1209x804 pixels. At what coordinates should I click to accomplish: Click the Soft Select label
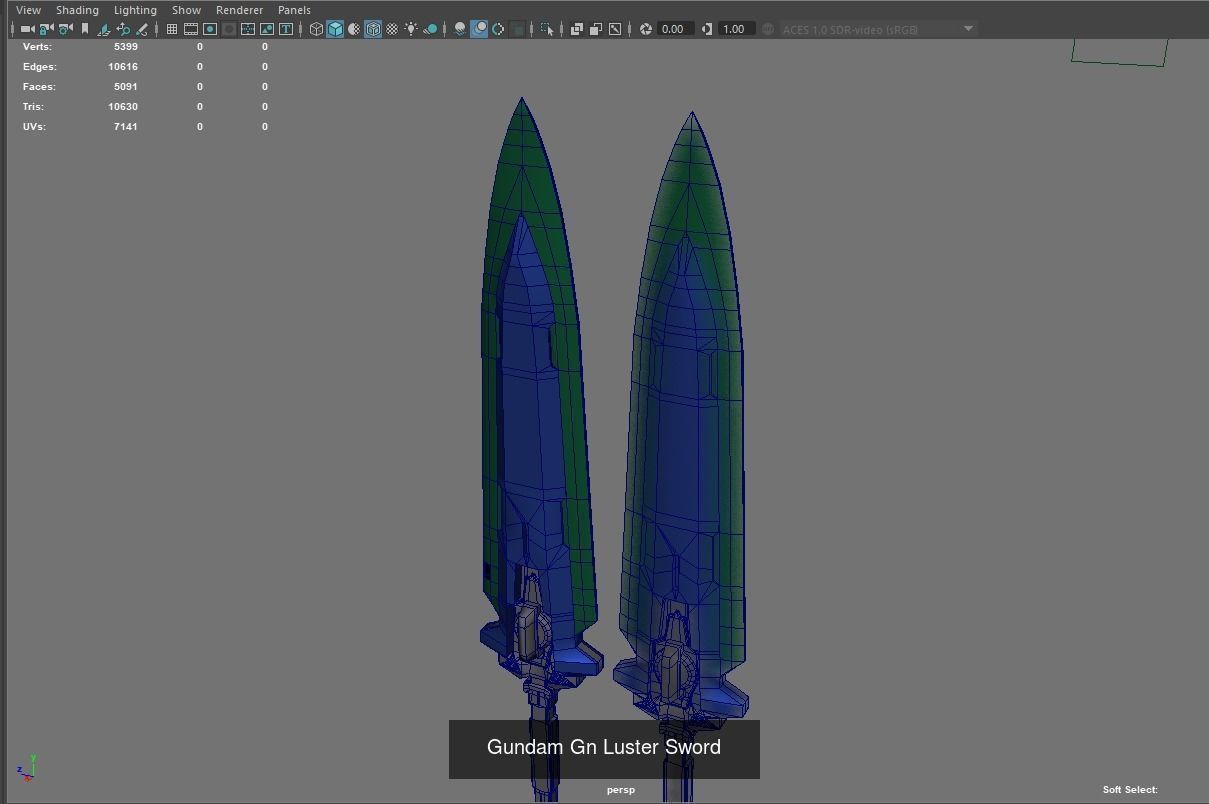pyautogui.click(x=1130, y=789)
